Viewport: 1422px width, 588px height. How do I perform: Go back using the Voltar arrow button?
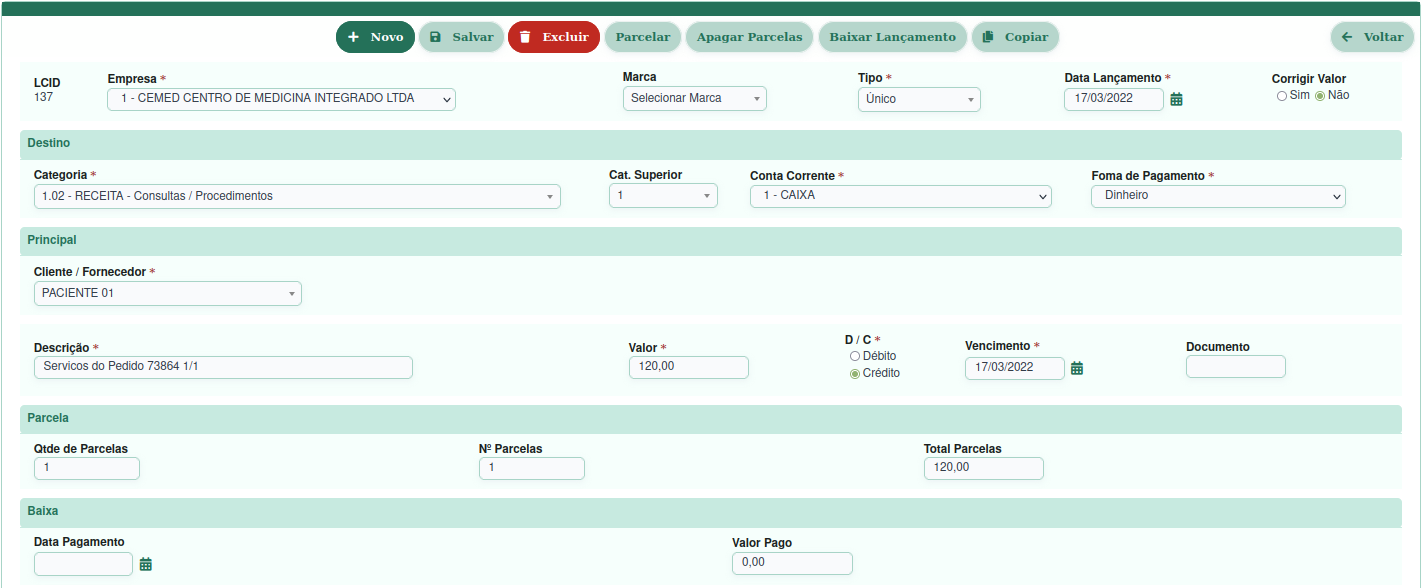pos(1372,37)
